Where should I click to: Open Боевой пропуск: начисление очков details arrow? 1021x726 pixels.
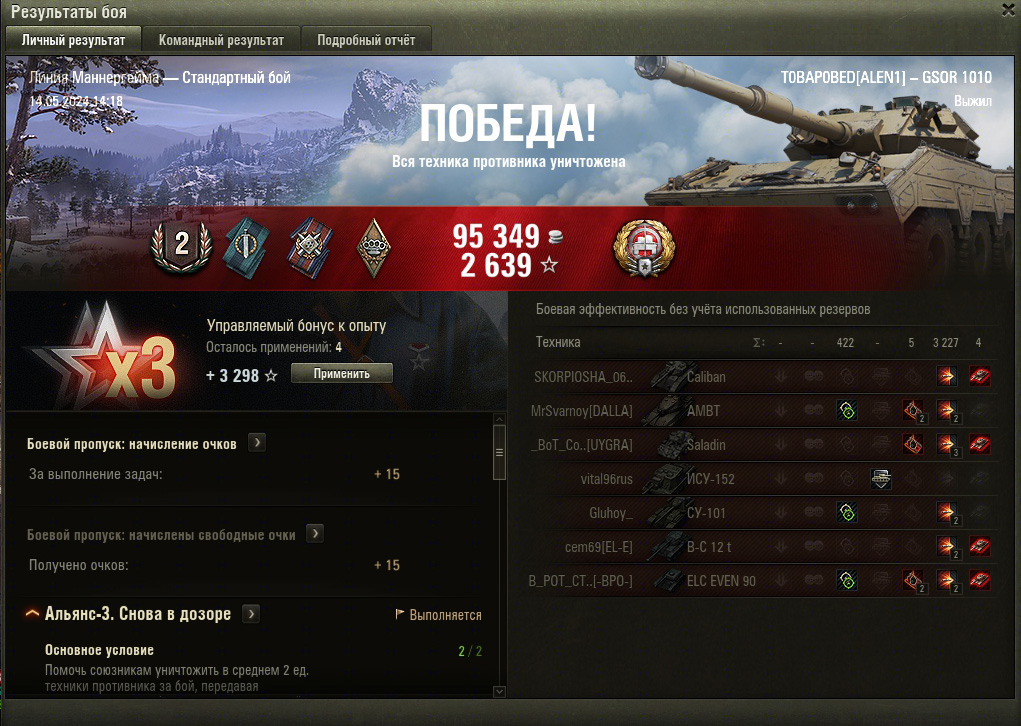pyautogui.click(x=257, y=443)
